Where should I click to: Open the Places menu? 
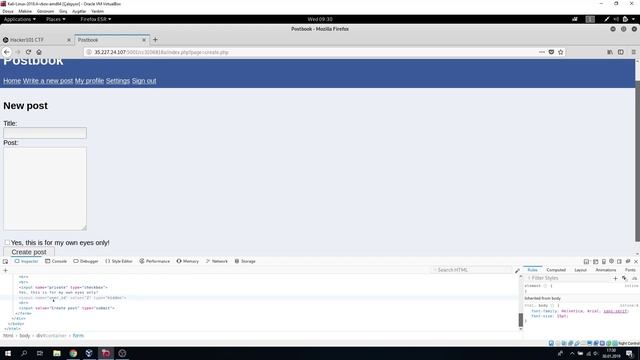(x=56, y=19)
